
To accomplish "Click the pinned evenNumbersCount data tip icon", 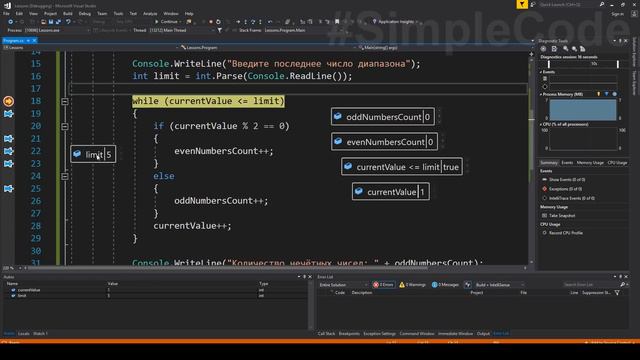I will [338, 142].
